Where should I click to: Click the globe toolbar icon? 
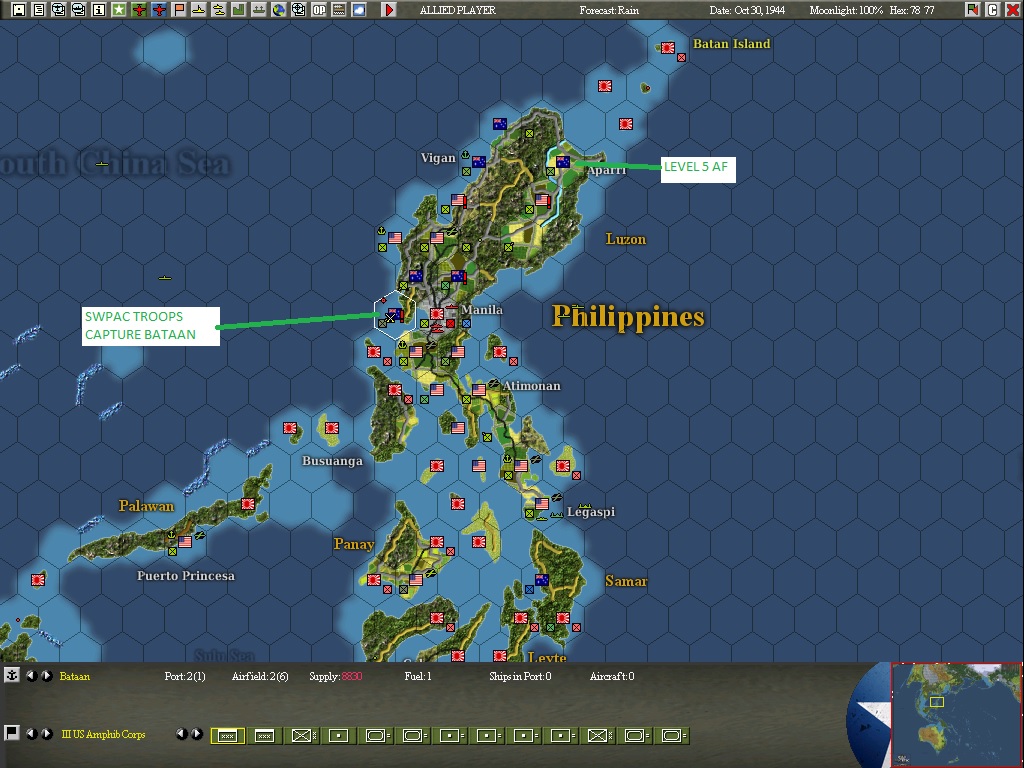[279, 10]
